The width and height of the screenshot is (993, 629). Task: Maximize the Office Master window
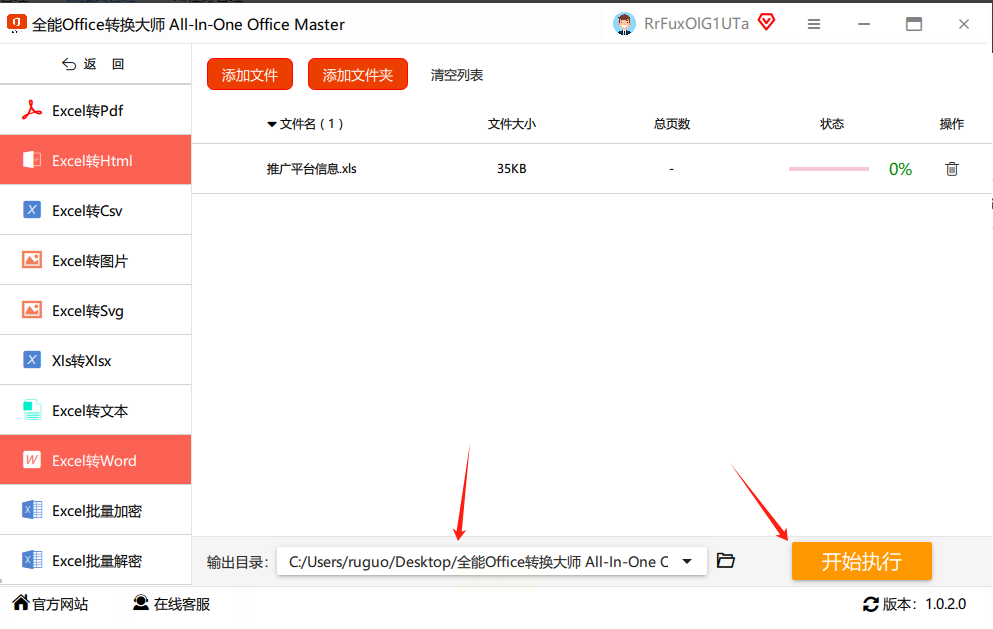tap(914, 24)
